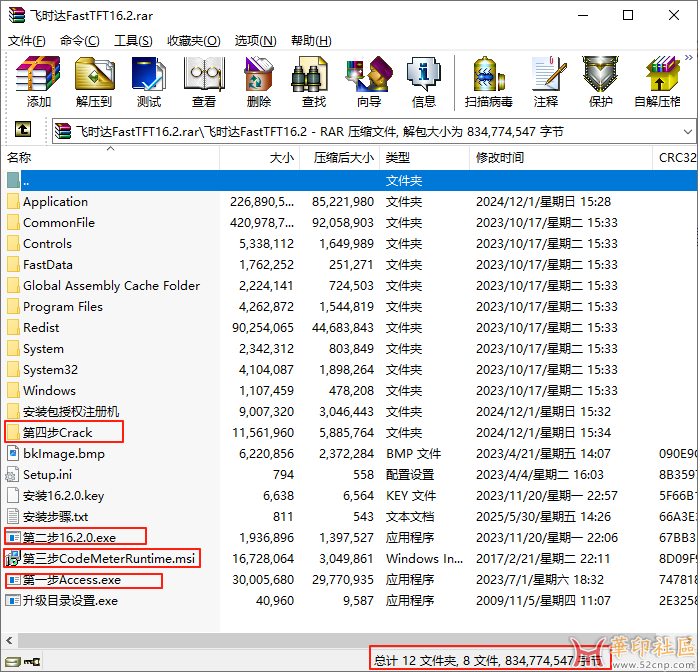Click the 扫描病毒 (Virus Scan) icon
Viewport: 698px width, 672px height.
489,74
